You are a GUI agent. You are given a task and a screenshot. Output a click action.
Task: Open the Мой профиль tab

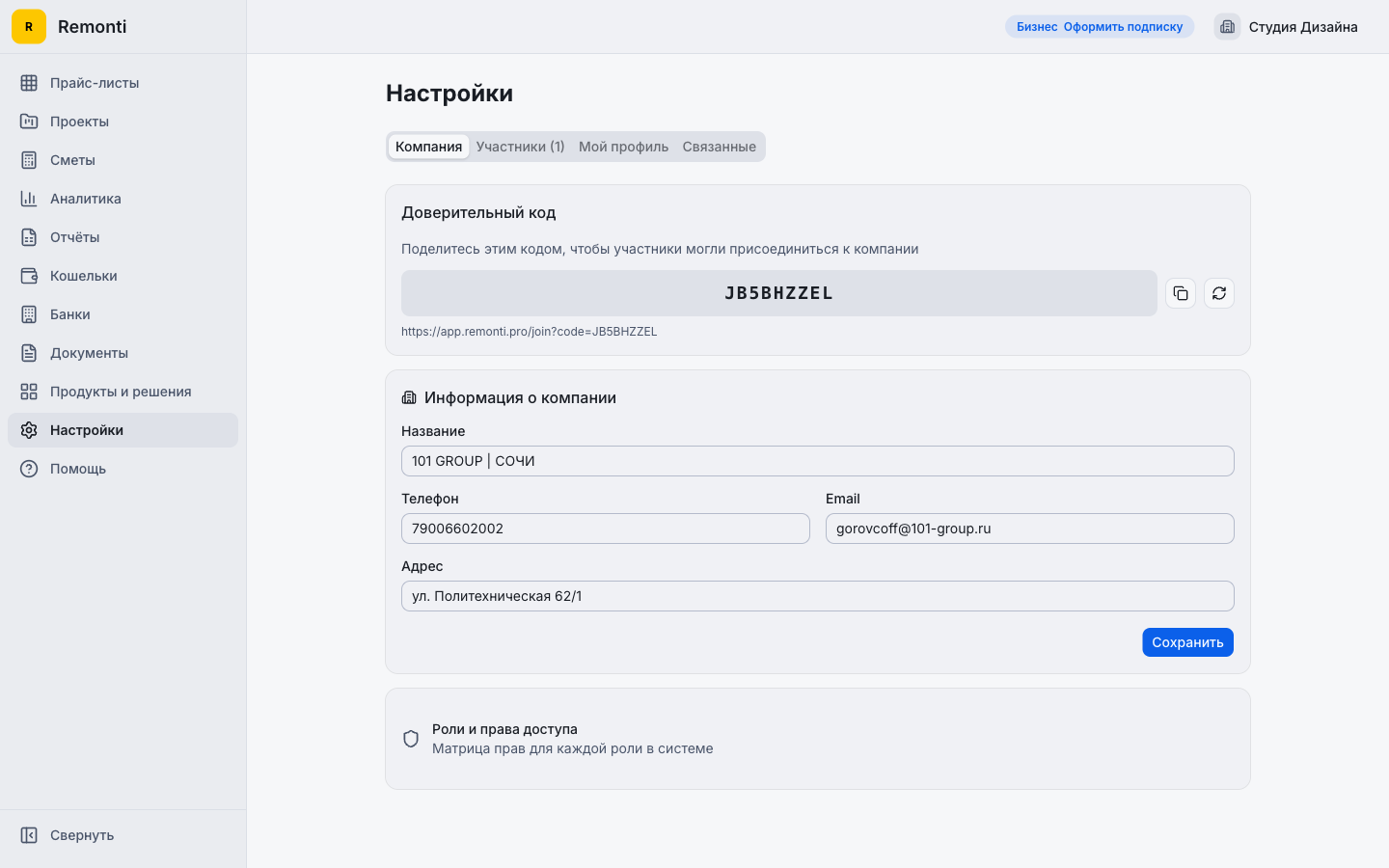click(x=623, y=147)
